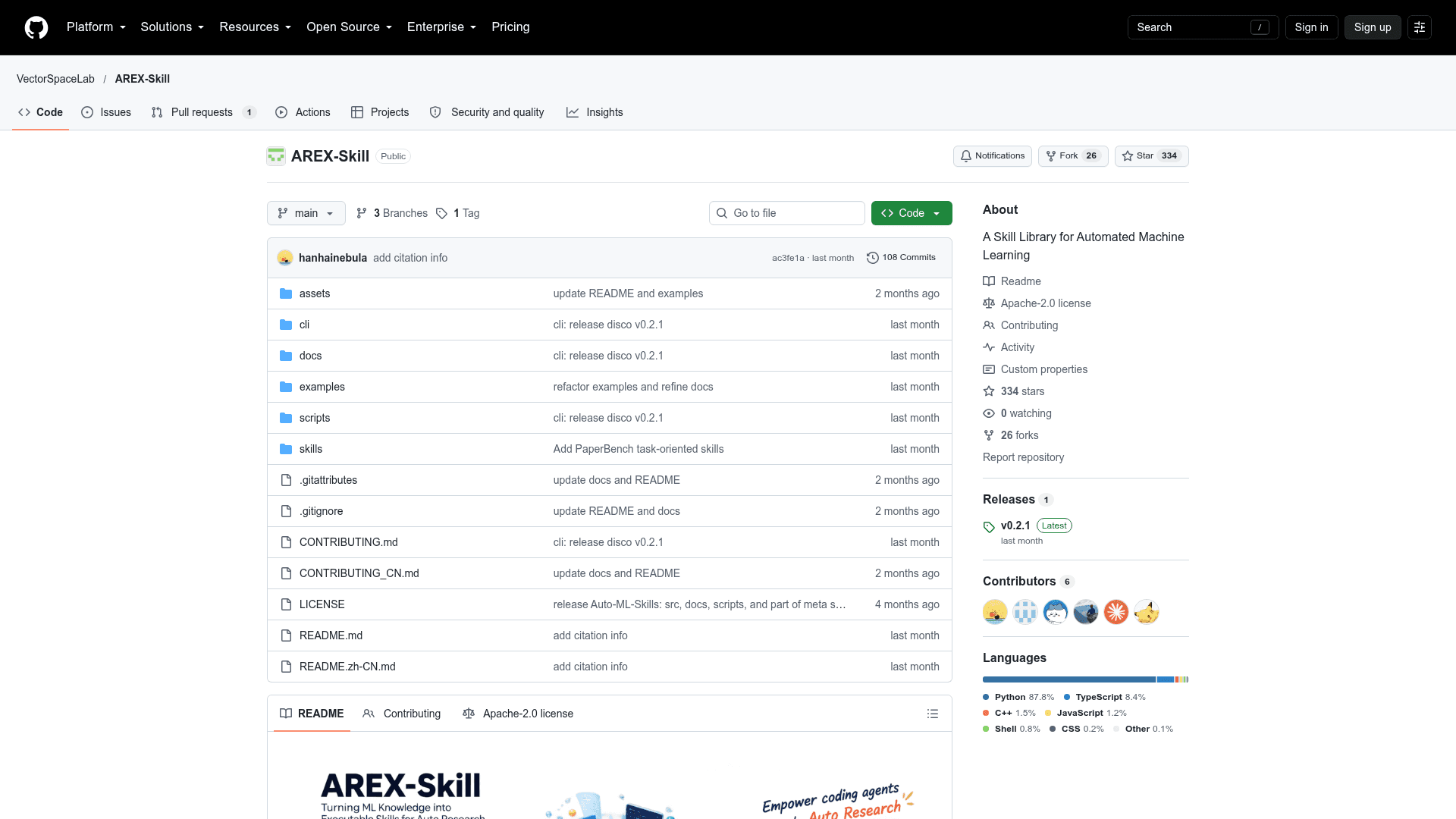Open the first contributor avatar
Image resolution: width=1456 pixels, height=819 pixels.
(995, 612)
